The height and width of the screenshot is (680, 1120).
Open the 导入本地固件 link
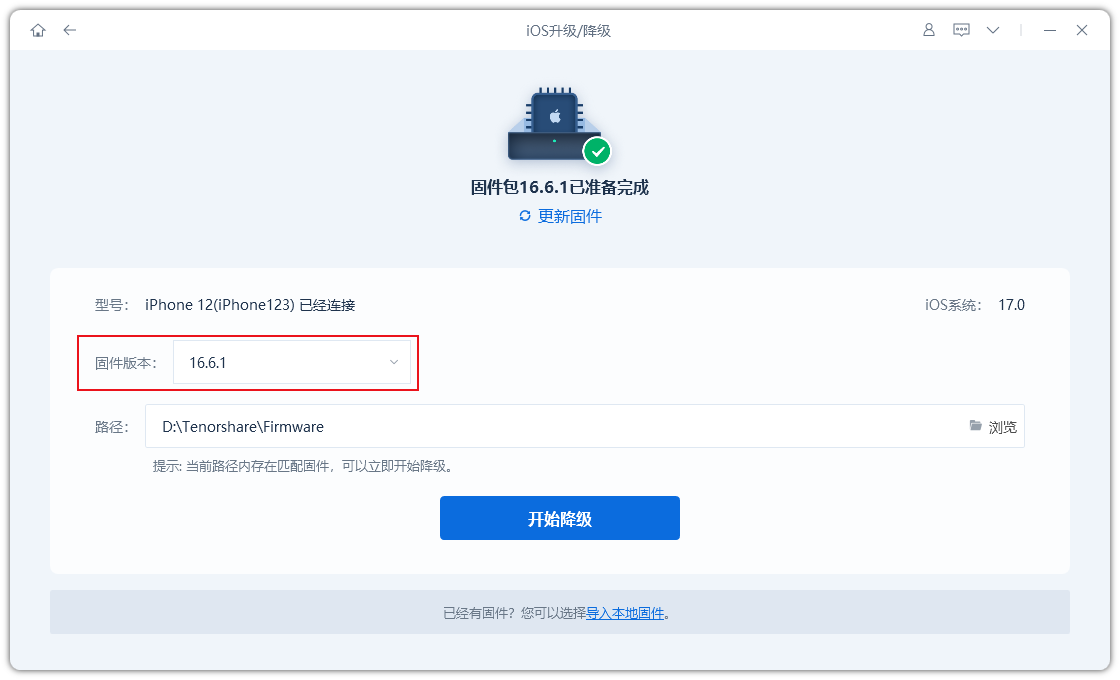[x=626, y=612]
